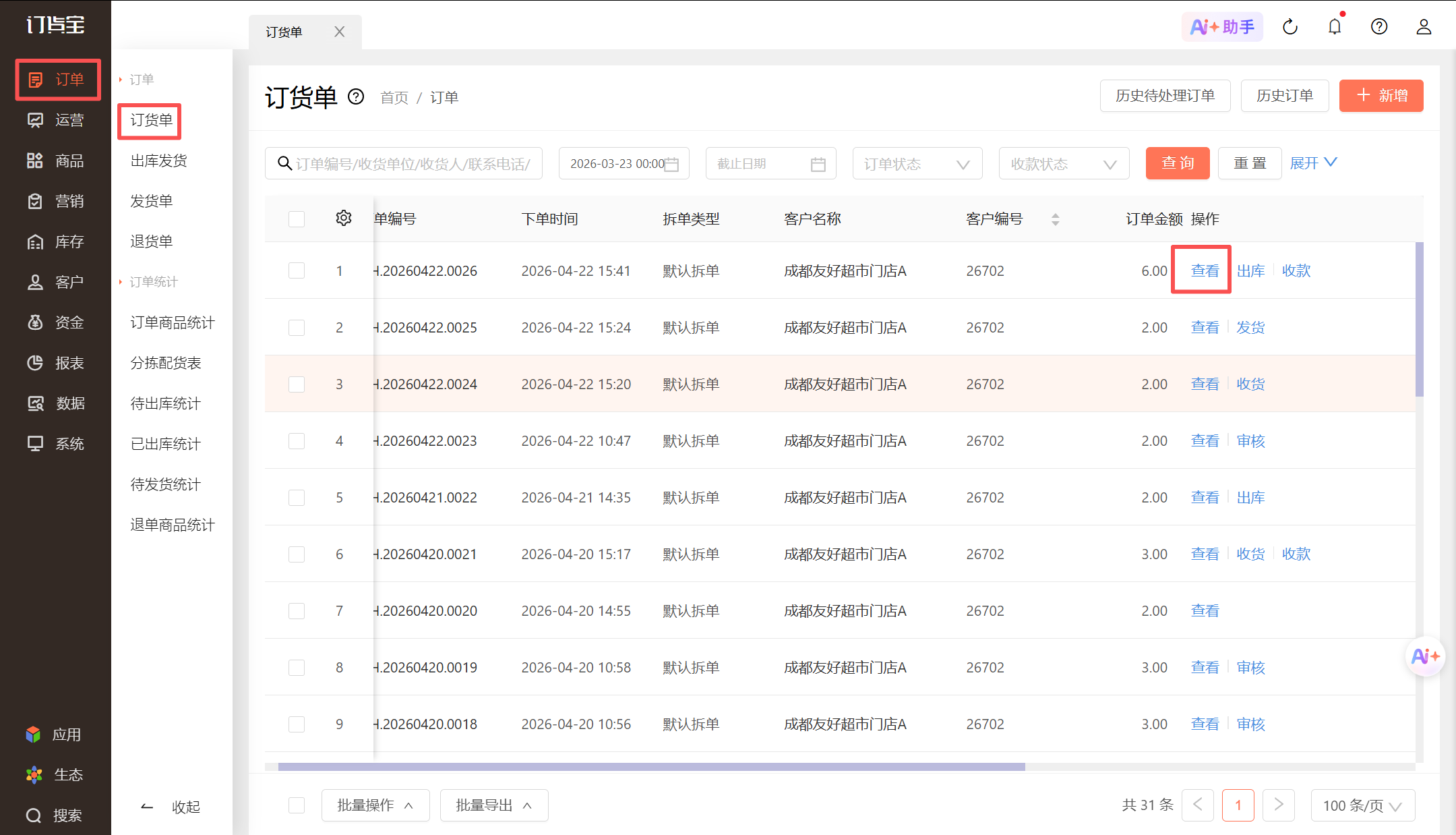Change the 100 条/页 page size
The width and height of the screenshot is (1456, 835).
coord(1362,805)
